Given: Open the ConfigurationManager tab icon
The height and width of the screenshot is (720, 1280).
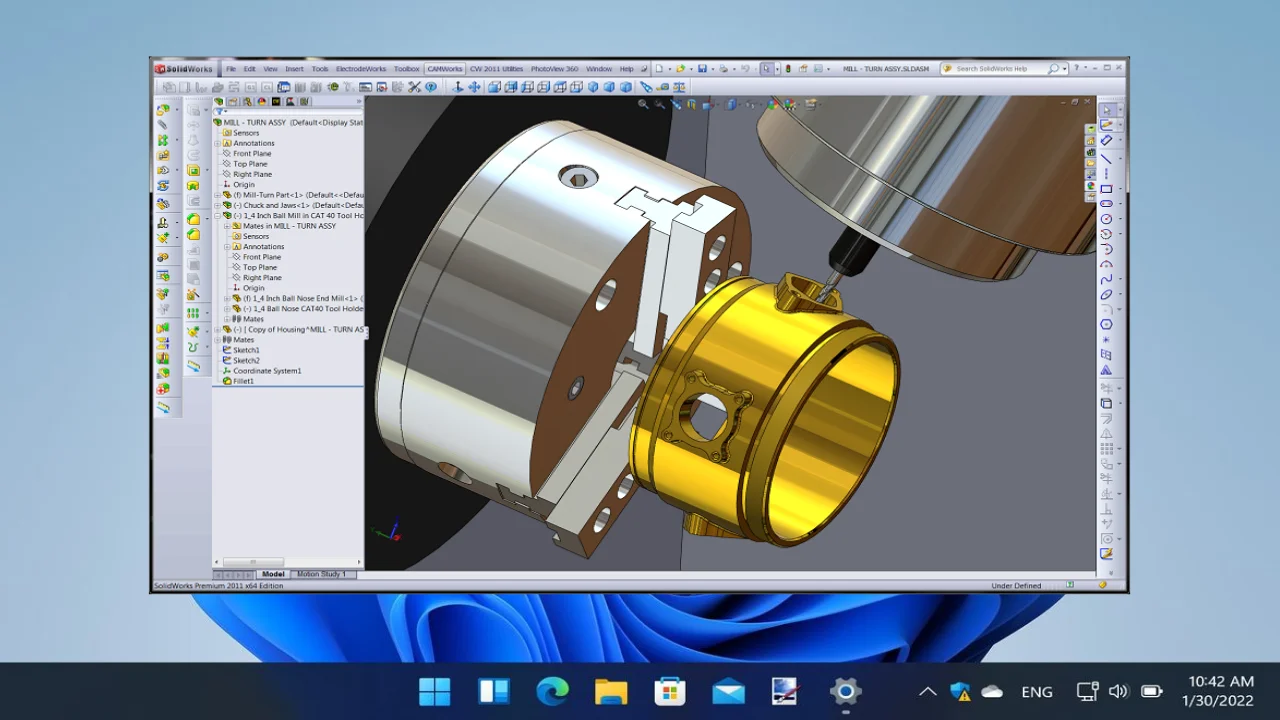Looking at the screenshot, I should tap(247, 101).
